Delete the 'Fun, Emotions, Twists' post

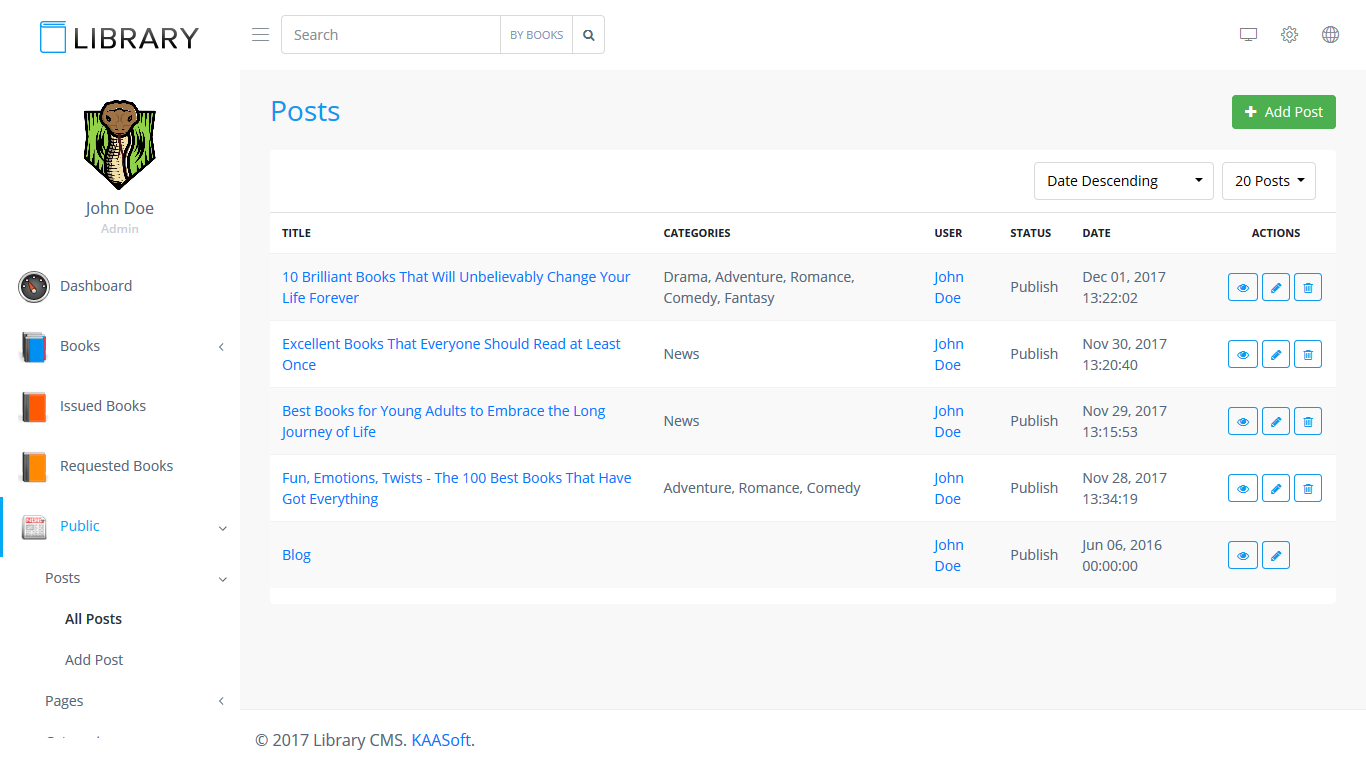(x=1308, y=488)
